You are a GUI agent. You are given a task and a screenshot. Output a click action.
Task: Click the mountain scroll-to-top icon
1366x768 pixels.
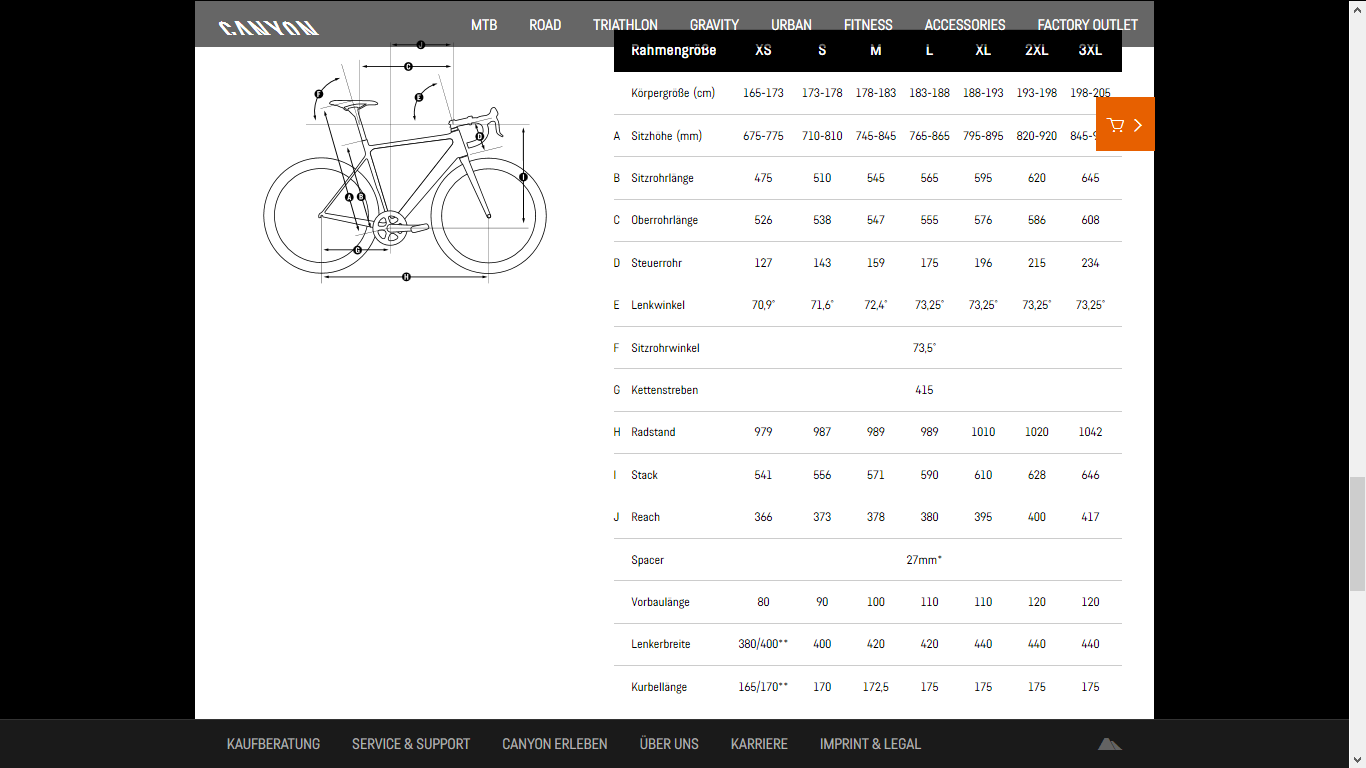point(1109,743)
